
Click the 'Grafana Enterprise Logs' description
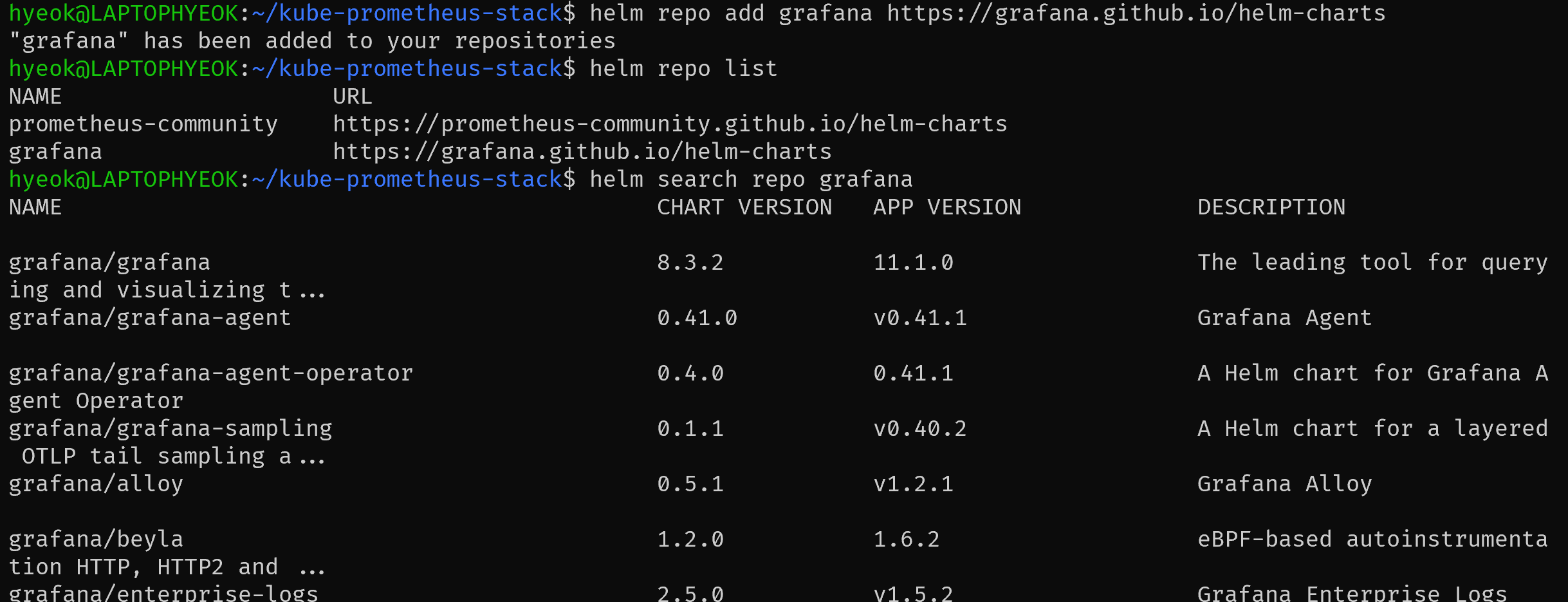[1352, 593]
